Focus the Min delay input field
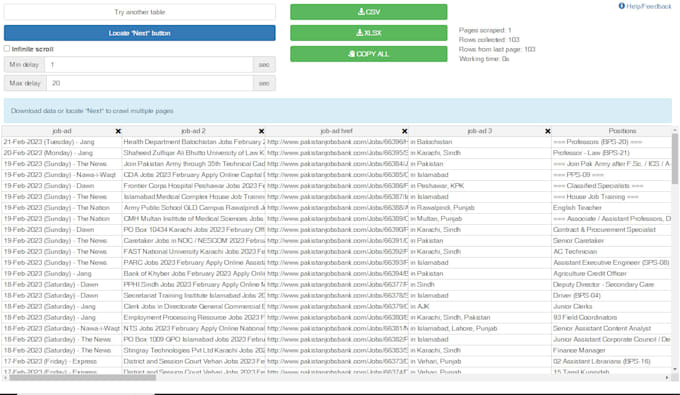Image resolution: width=680 pixels, height=395 pixels. click(x=149, y=65)
